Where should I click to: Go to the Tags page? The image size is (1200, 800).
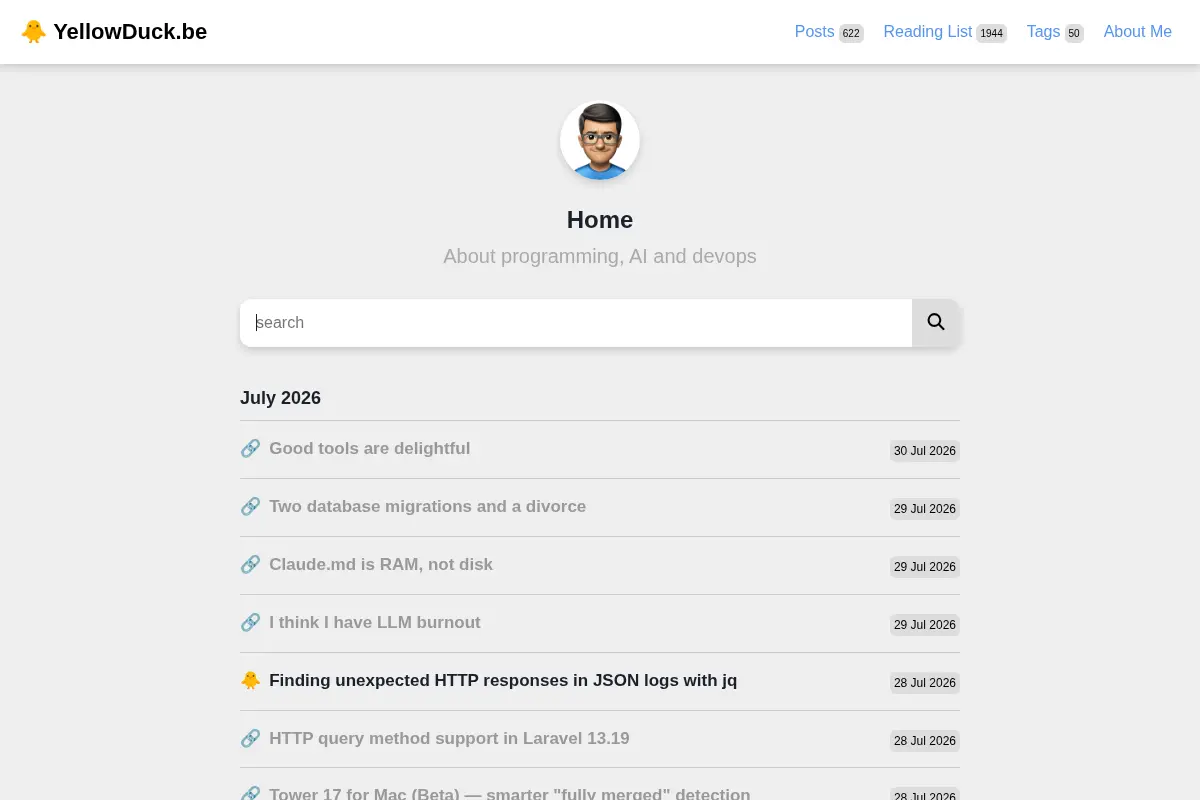pos(1055,32)
